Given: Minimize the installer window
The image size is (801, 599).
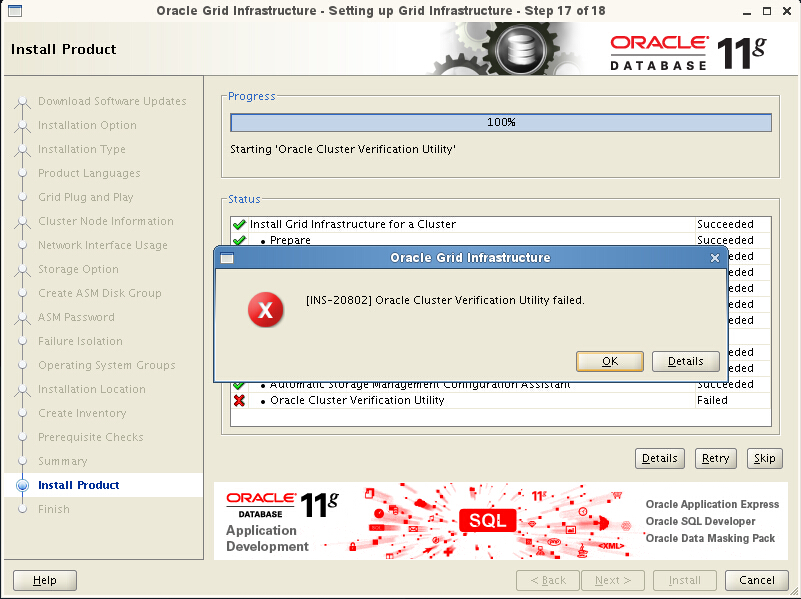Looking at the screenshot, I should pyautogui.click(x=747, y=11).
